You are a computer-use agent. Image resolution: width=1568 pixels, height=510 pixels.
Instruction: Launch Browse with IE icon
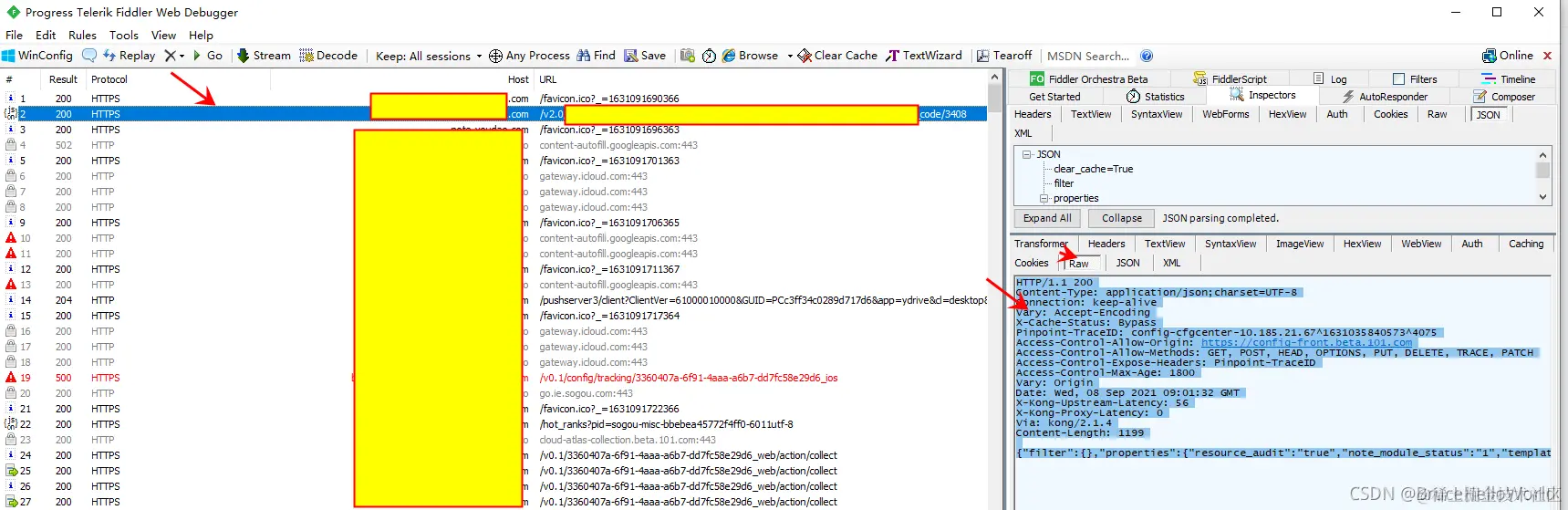click(751, 56)
